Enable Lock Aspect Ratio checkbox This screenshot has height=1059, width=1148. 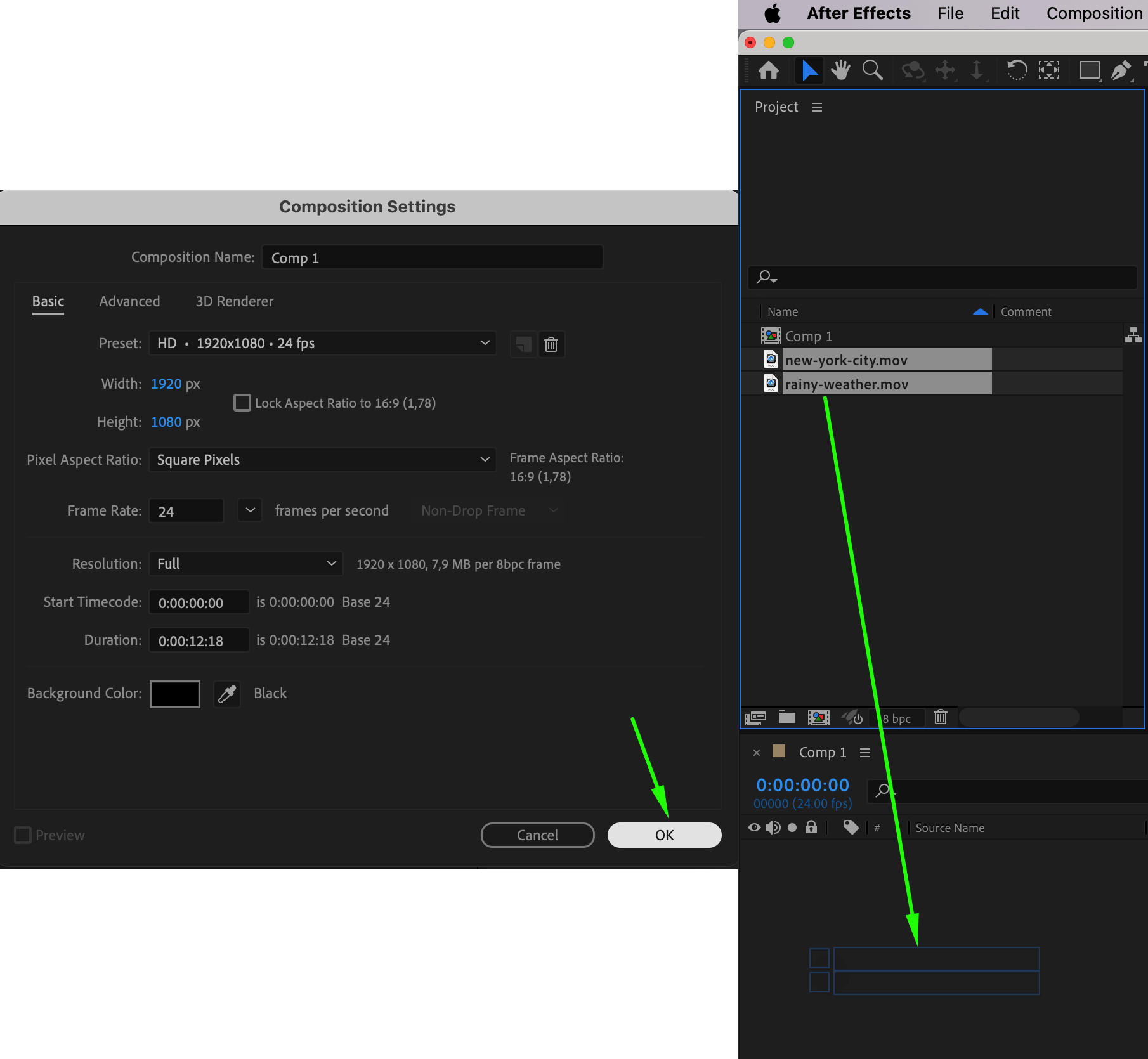click(242, 403)
